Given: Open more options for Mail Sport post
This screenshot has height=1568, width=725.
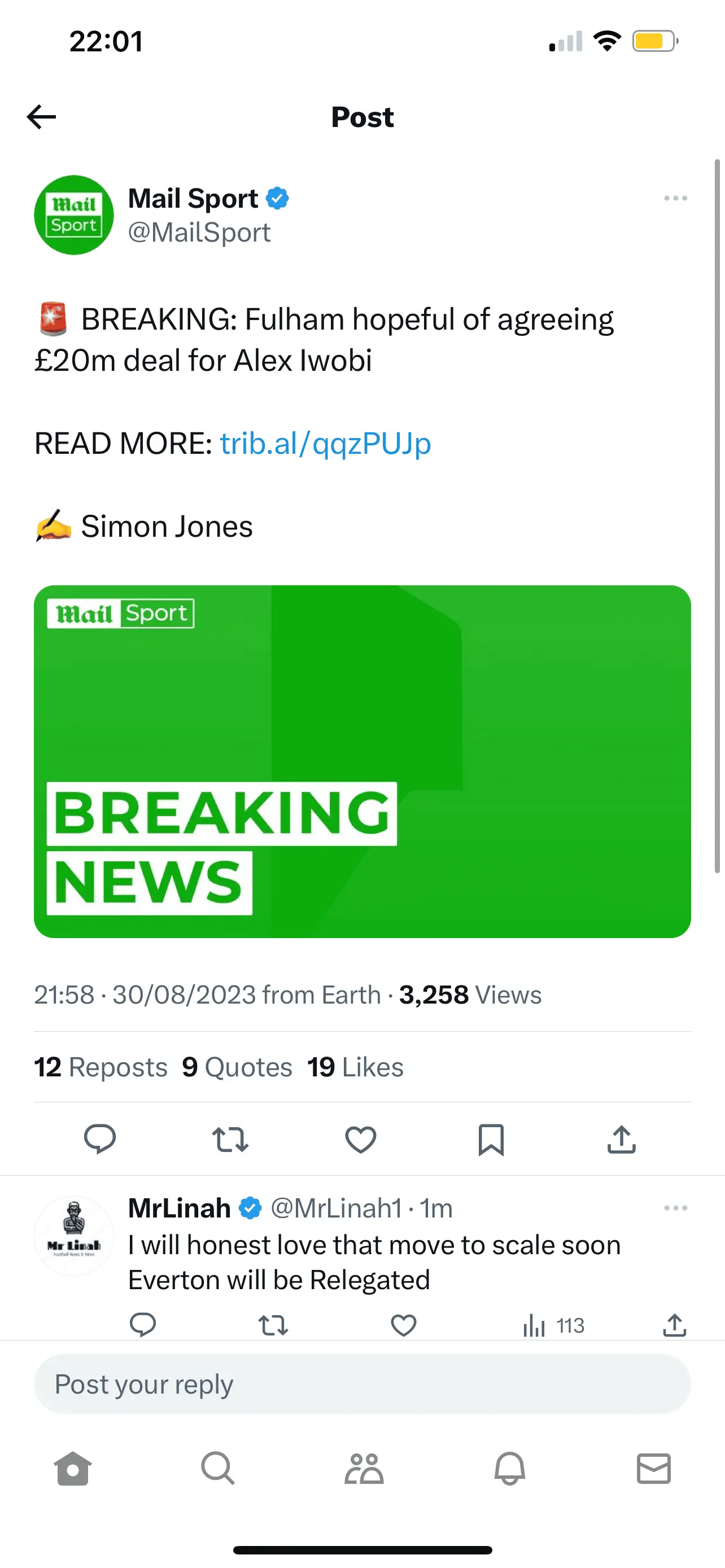Looking at the screenshot, I should [x=675, y=199].
